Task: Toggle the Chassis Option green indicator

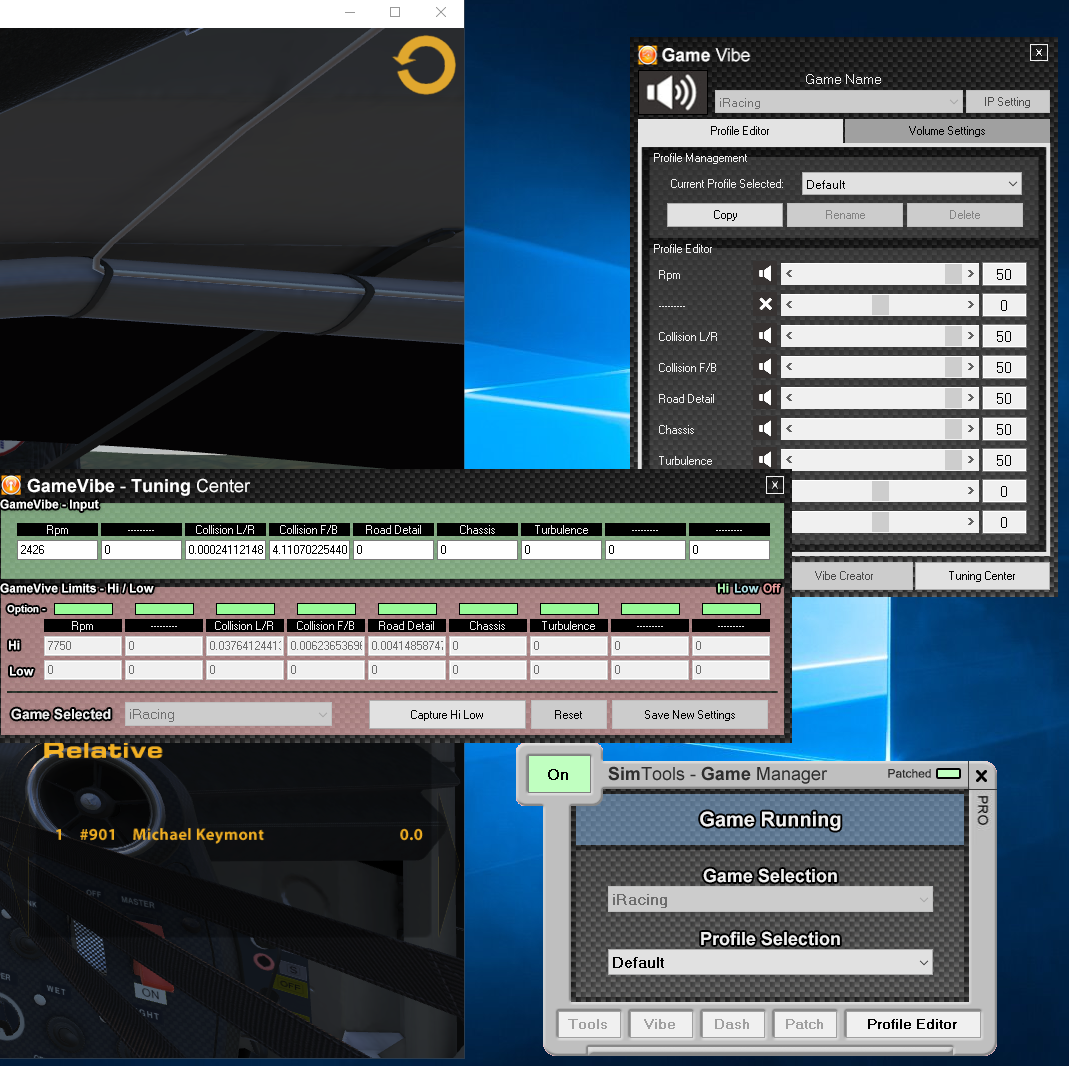Action: (488, 609)
